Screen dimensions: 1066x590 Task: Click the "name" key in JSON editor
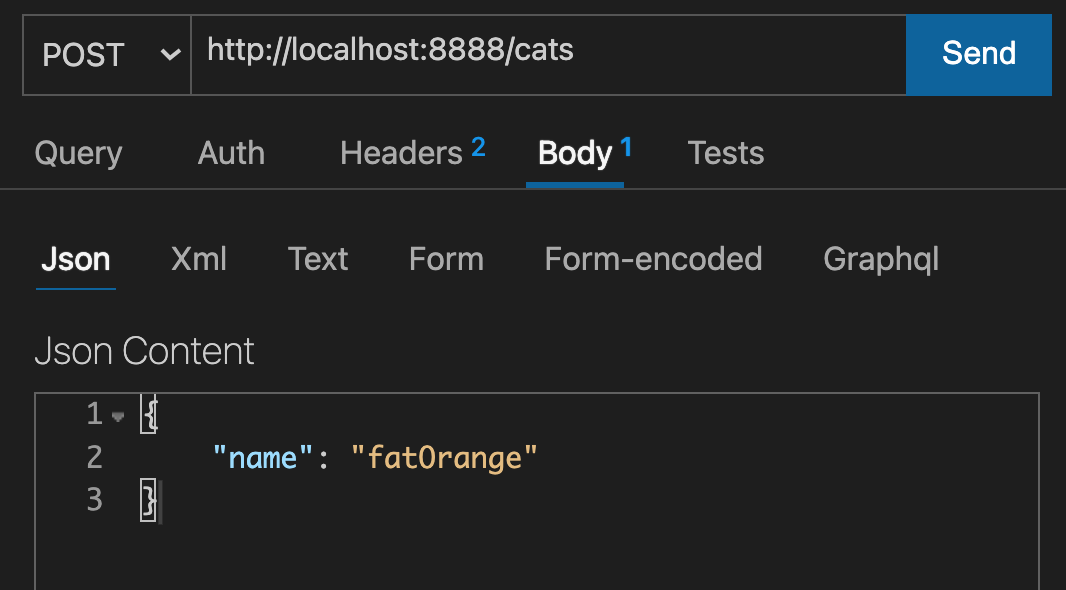tap(264, 458)
